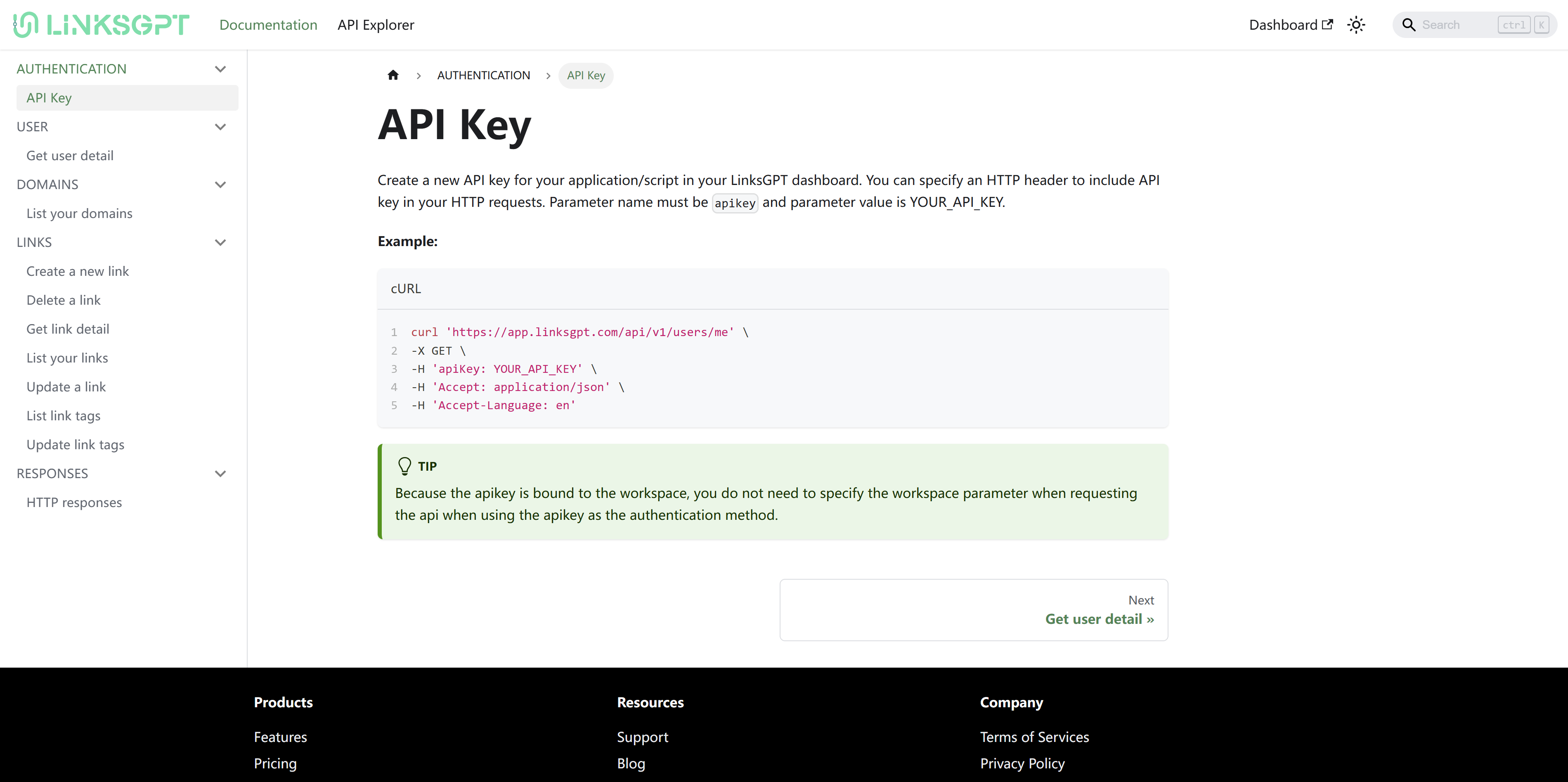Open the Pricing footer link

click(275, 763)
